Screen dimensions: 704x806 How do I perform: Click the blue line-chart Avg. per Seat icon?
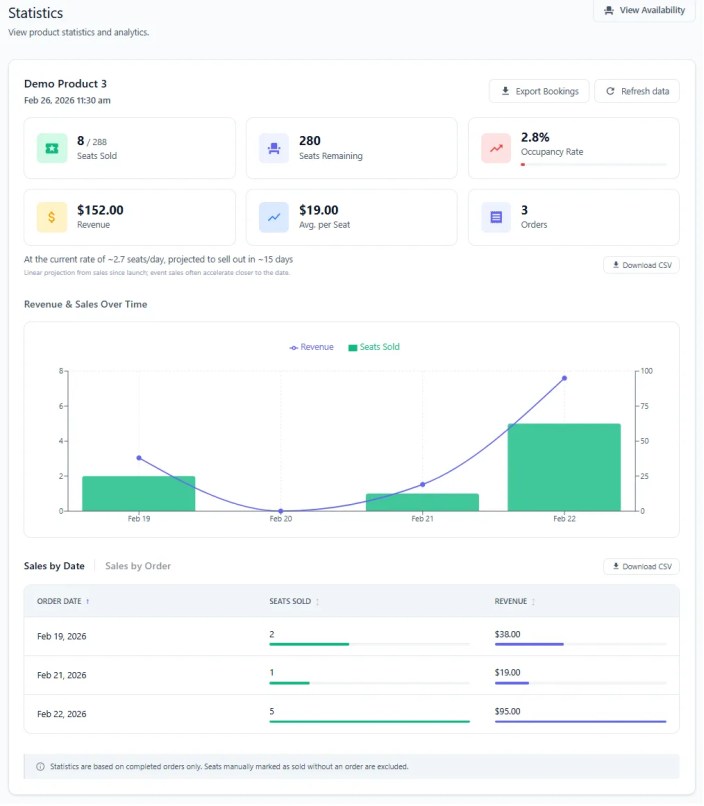pos(274,217)
